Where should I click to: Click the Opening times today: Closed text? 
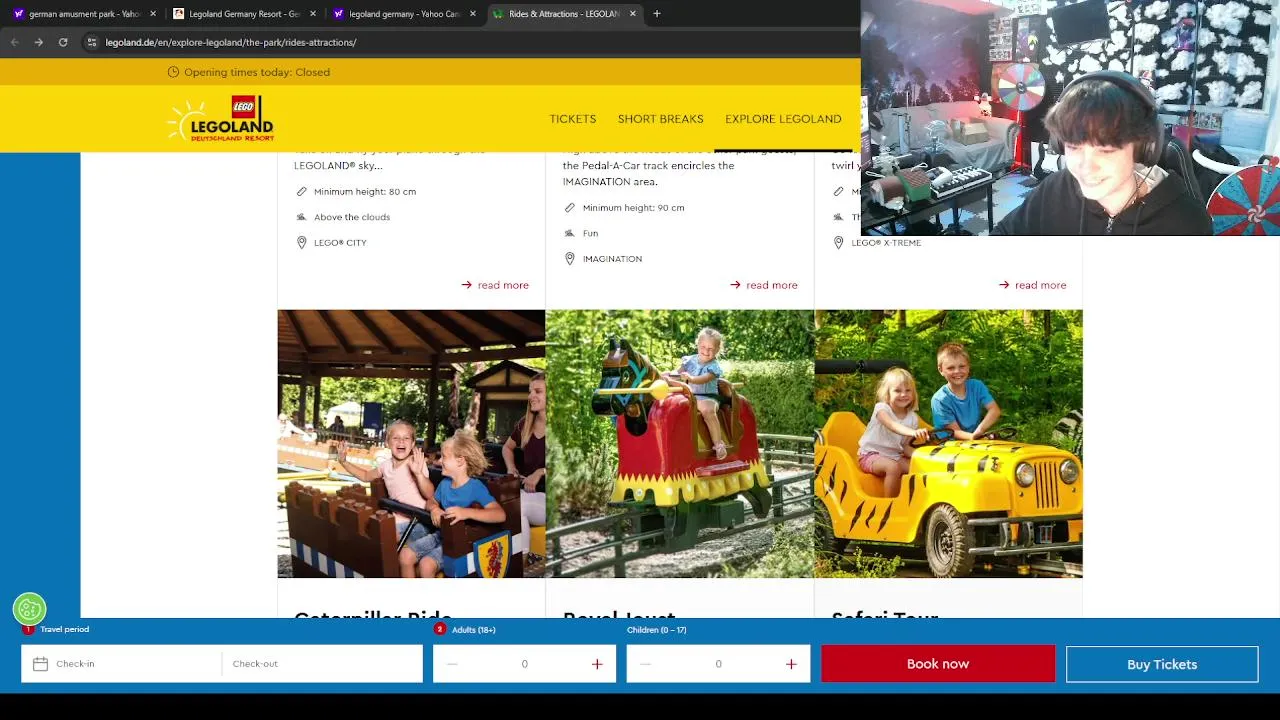257,72
